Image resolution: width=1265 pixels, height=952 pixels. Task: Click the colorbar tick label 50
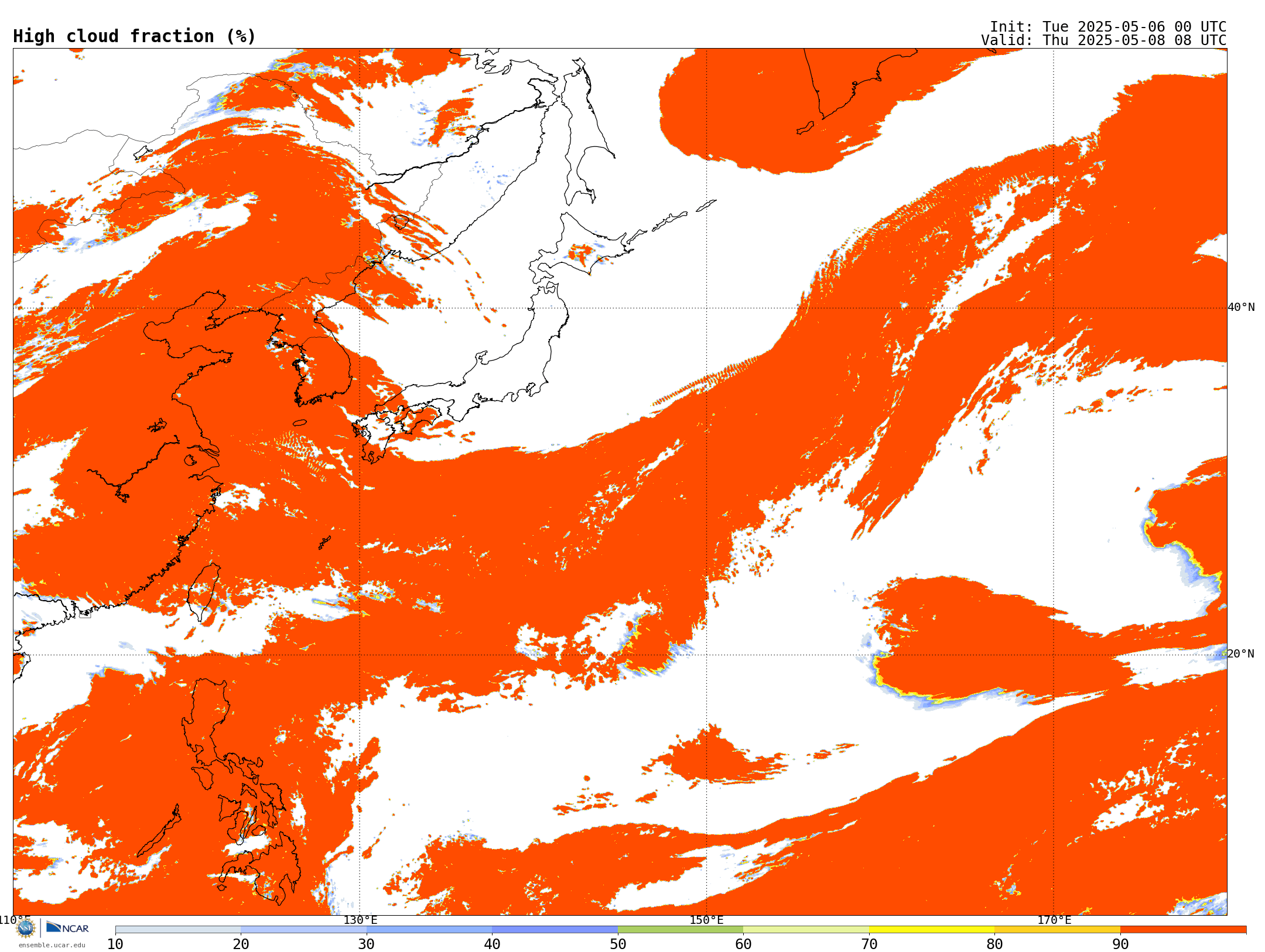pyautogui.click(x=618, y=944)
